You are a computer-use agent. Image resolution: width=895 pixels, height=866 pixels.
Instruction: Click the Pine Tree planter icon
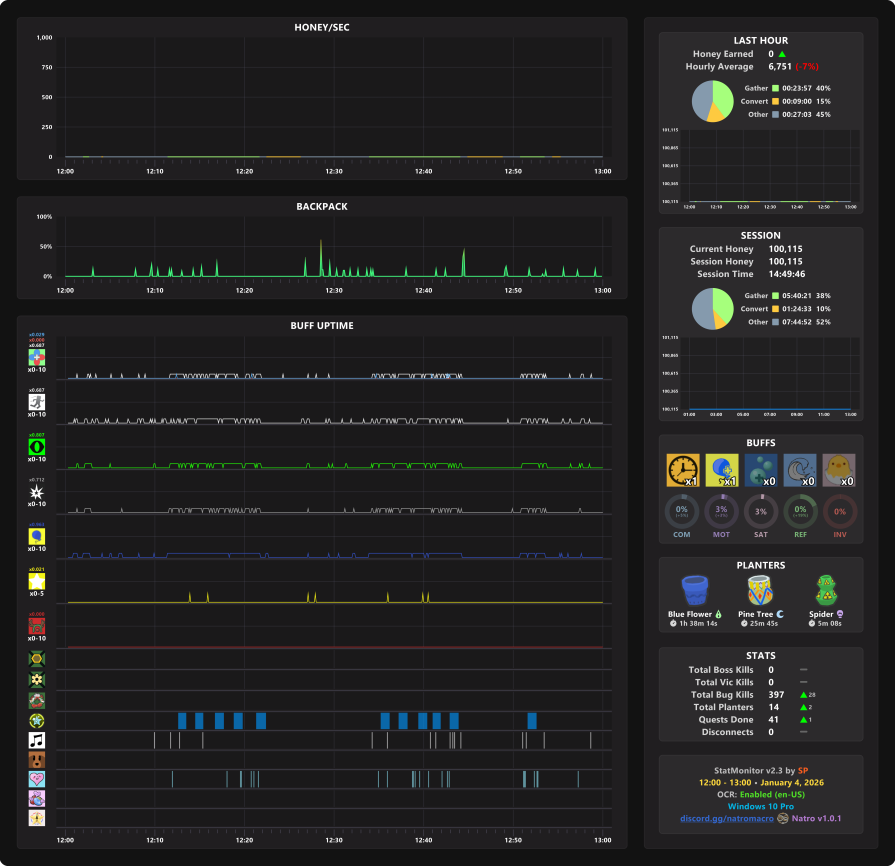pyautogui.click(x=760, y=590)
